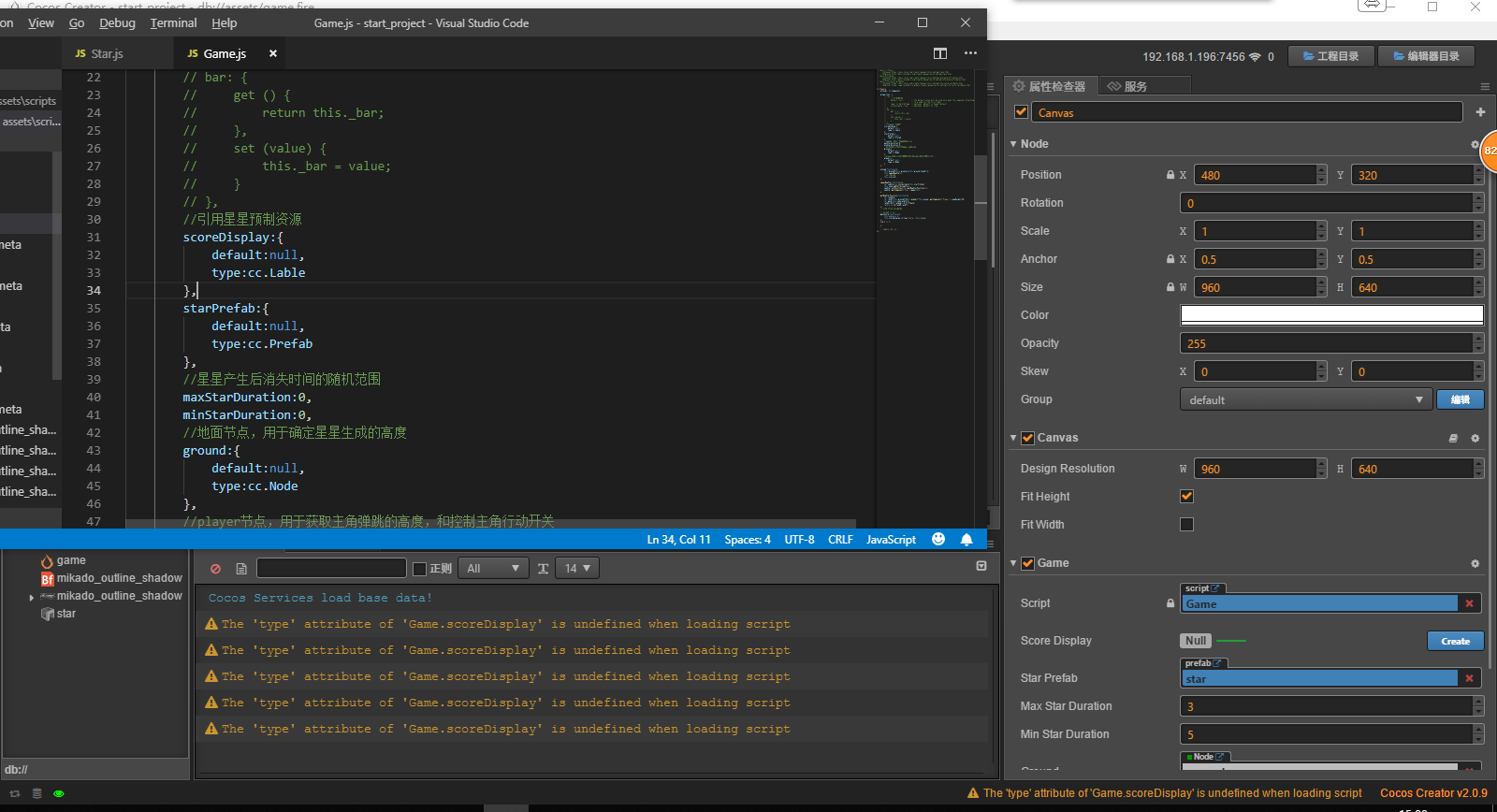
Task: Click the 工程目录 project folder button
Action: click(x=1330, y=56)
